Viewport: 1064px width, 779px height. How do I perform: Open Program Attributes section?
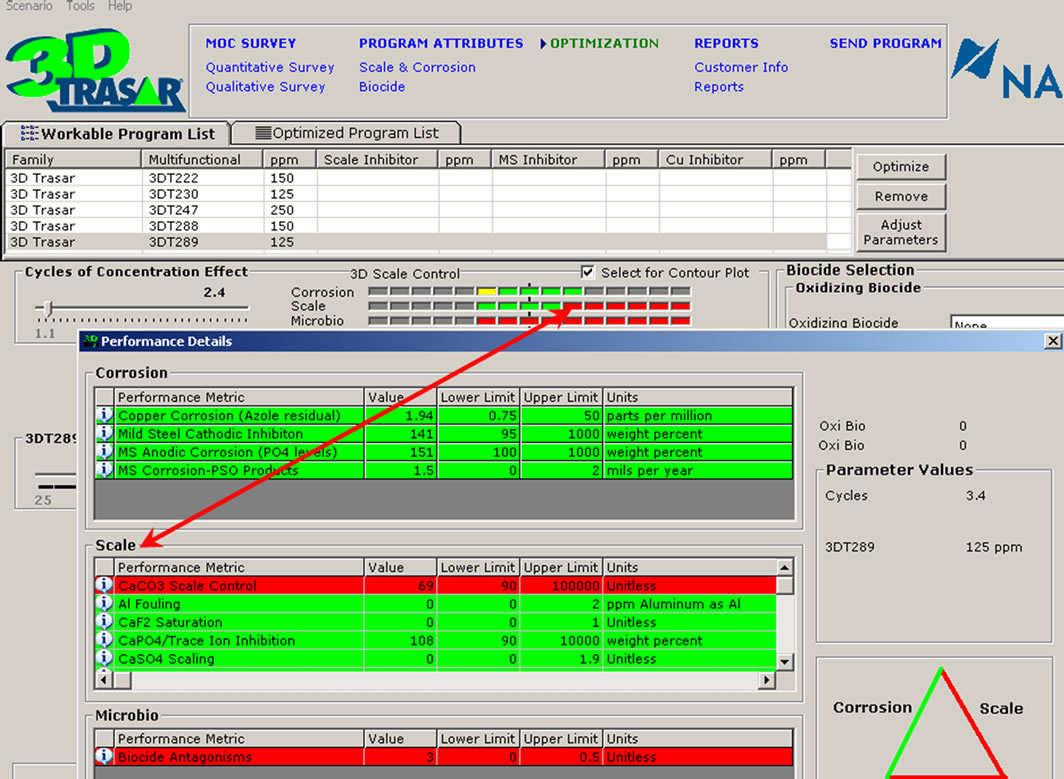click(441, 43)
